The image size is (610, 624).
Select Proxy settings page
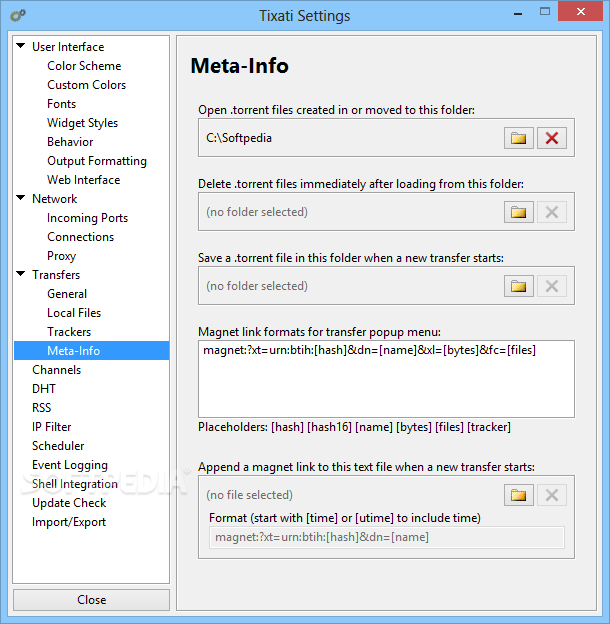[61, 256]
